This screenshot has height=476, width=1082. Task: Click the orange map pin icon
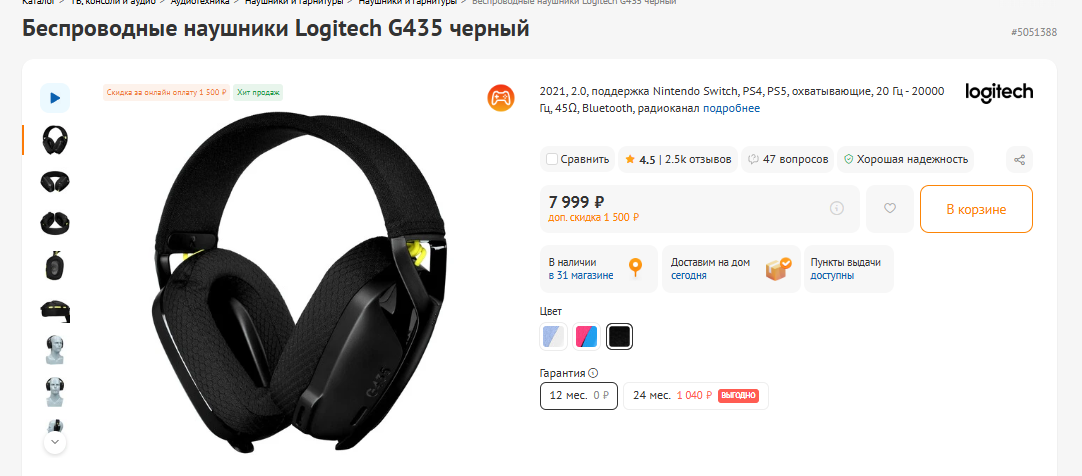point(635,268)
